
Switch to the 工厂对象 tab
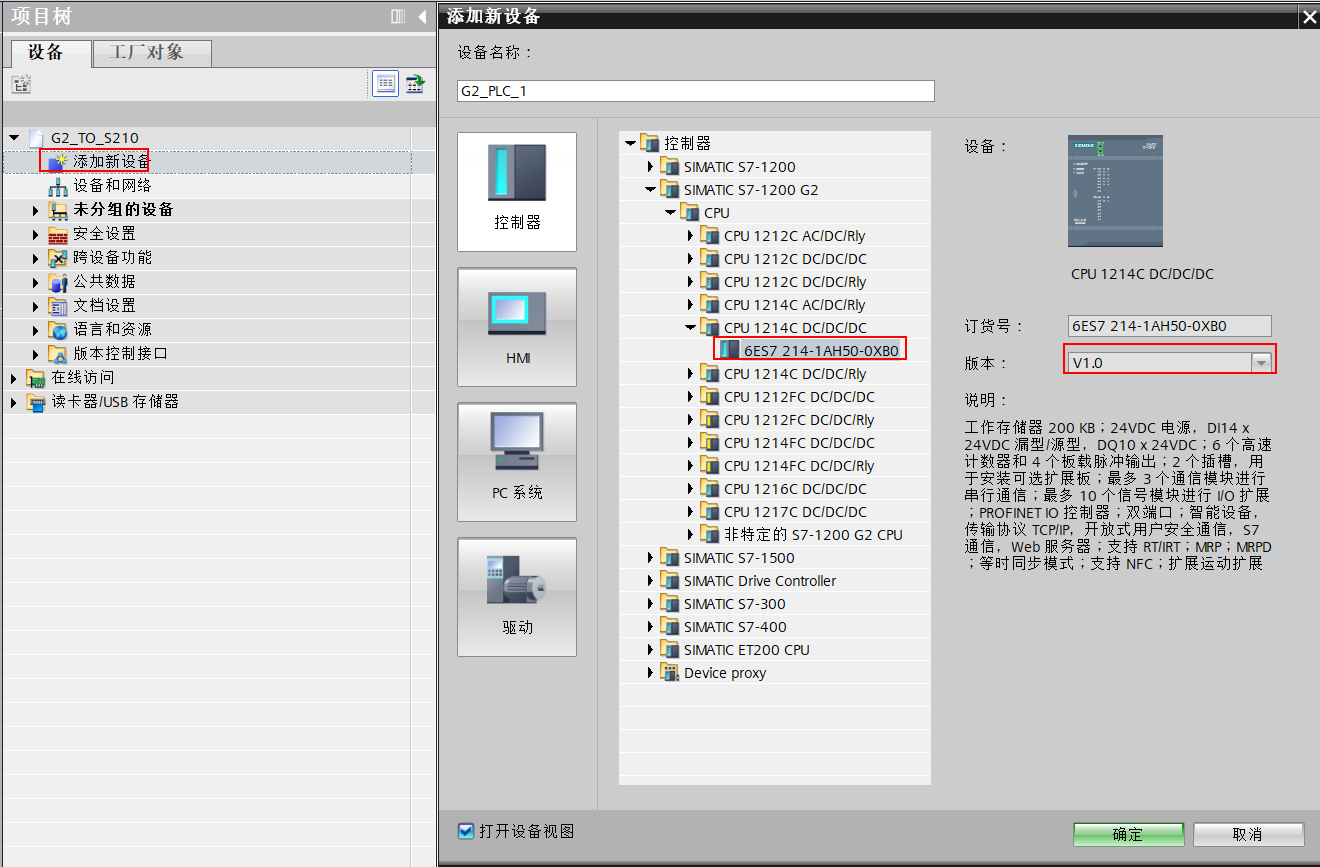tap(151, 53)
